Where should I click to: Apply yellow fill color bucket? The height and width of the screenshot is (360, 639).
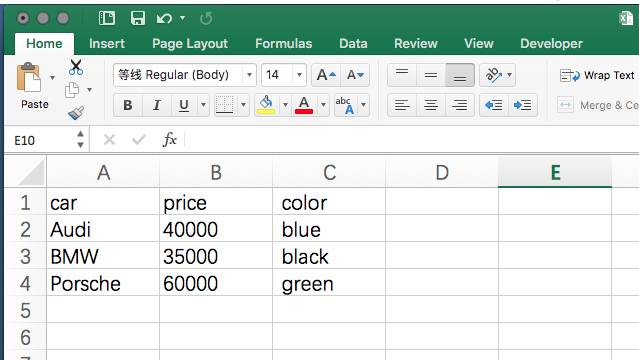266,105
